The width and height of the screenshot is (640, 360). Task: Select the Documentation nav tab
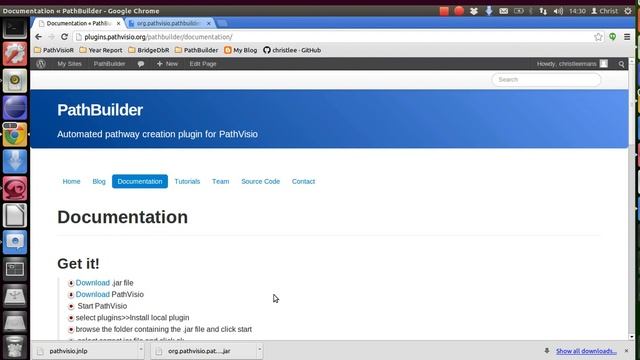tap(140, 181)
